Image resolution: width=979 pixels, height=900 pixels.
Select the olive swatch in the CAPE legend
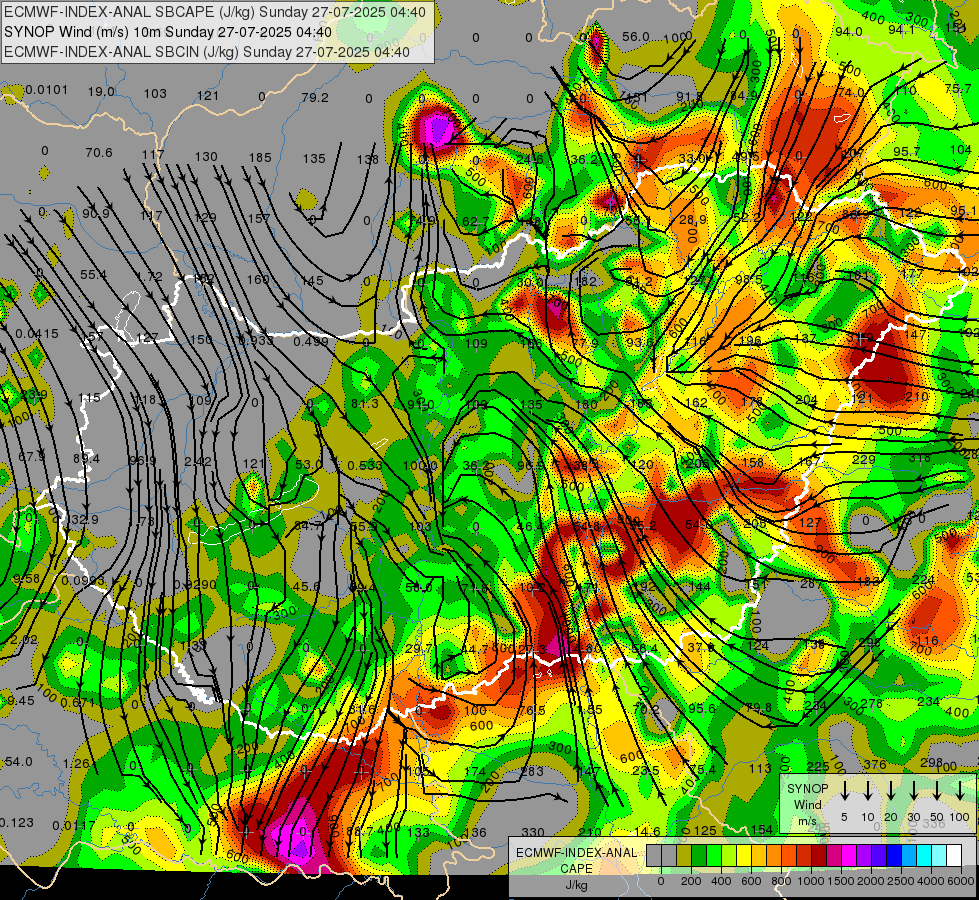pyautogui.click(x=684, y=855)
